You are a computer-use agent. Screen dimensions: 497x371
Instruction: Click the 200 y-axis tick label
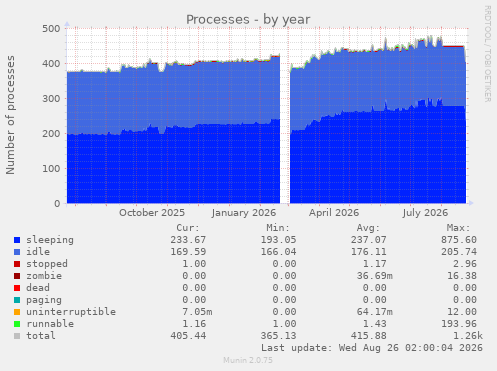pos(51,134)
